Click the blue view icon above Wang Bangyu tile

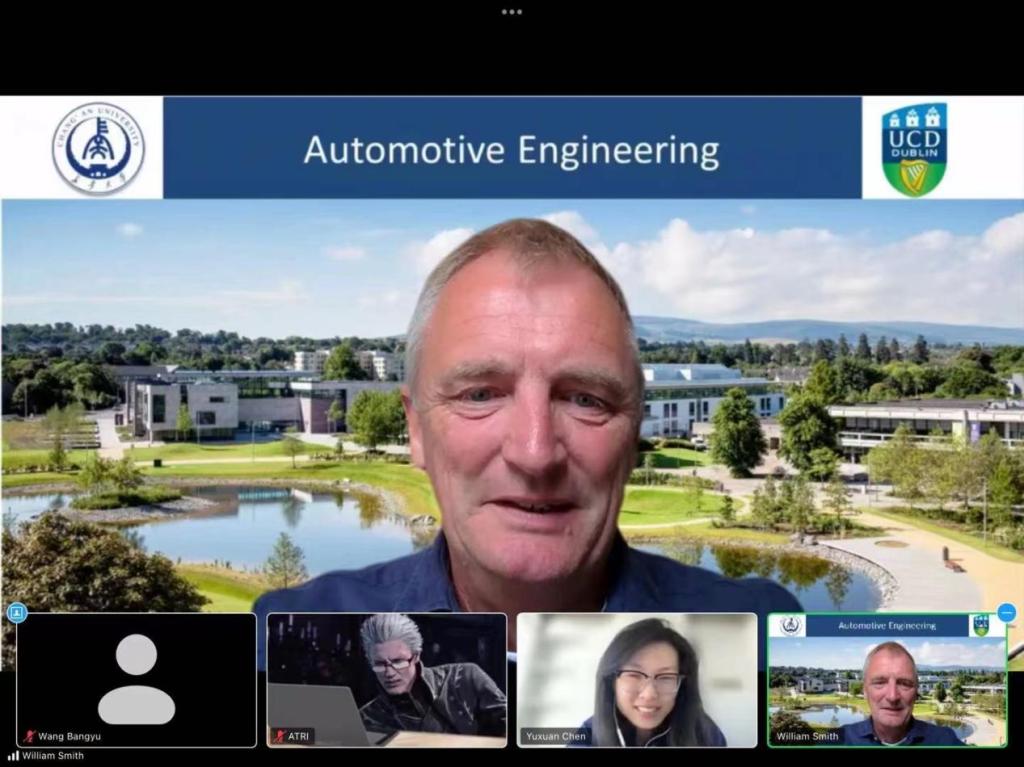point(16,613)
